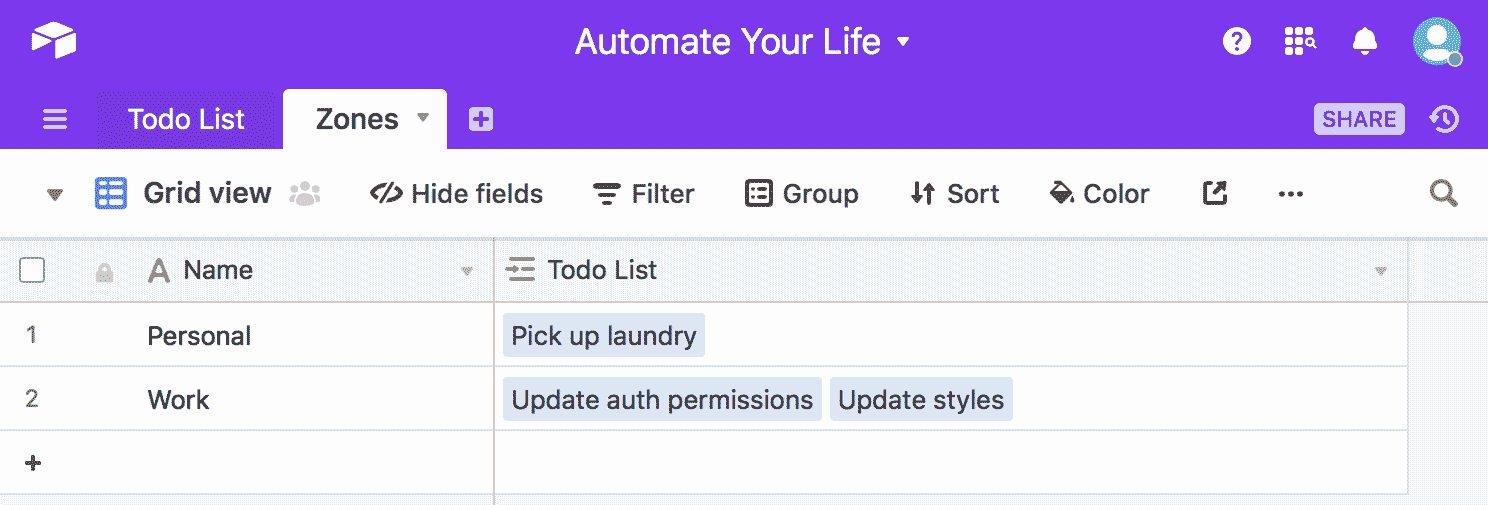Open the revision history clock icon
Screen dimensions: 1488x505
coord(1444,119)
